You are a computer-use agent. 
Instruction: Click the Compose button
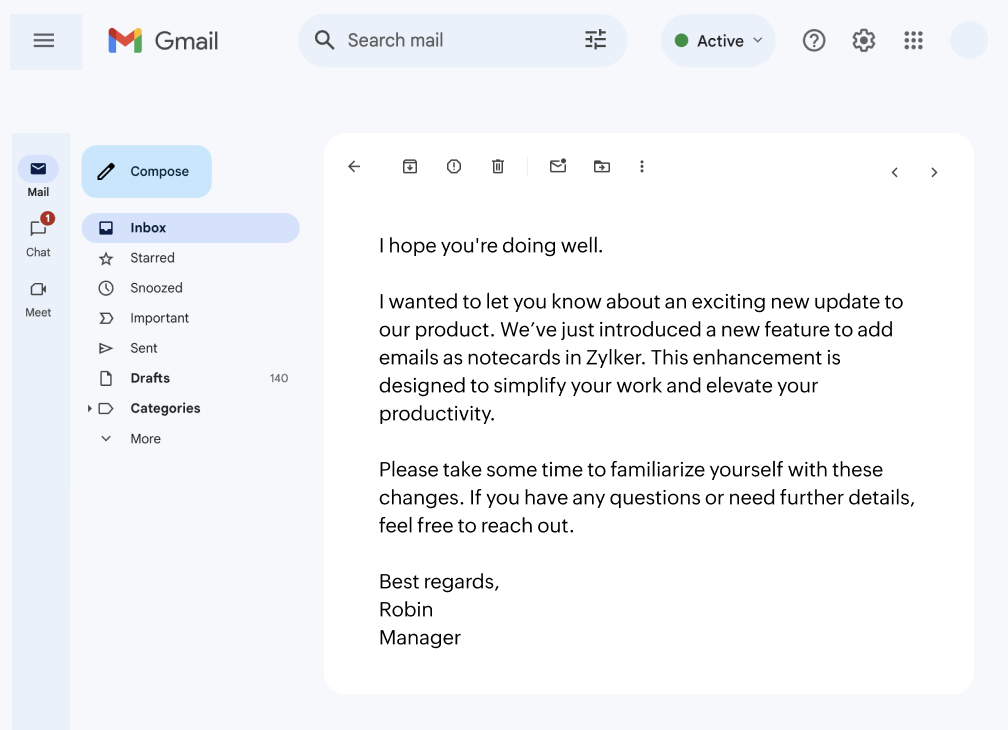147,172
